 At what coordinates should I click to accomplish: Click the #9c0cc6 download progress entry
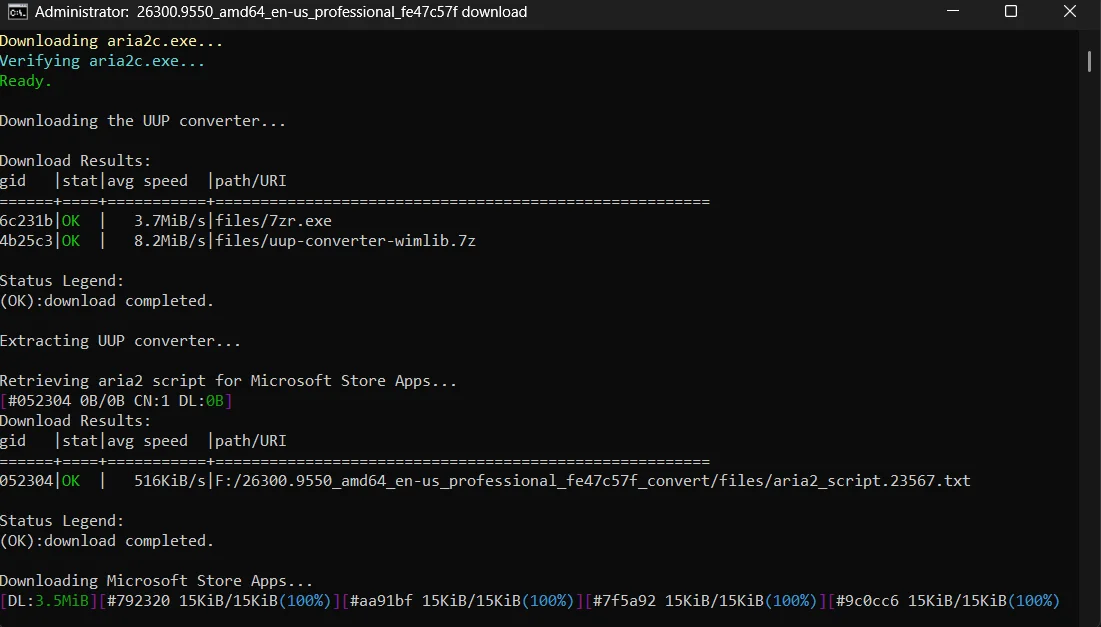[x=944, y=601]
